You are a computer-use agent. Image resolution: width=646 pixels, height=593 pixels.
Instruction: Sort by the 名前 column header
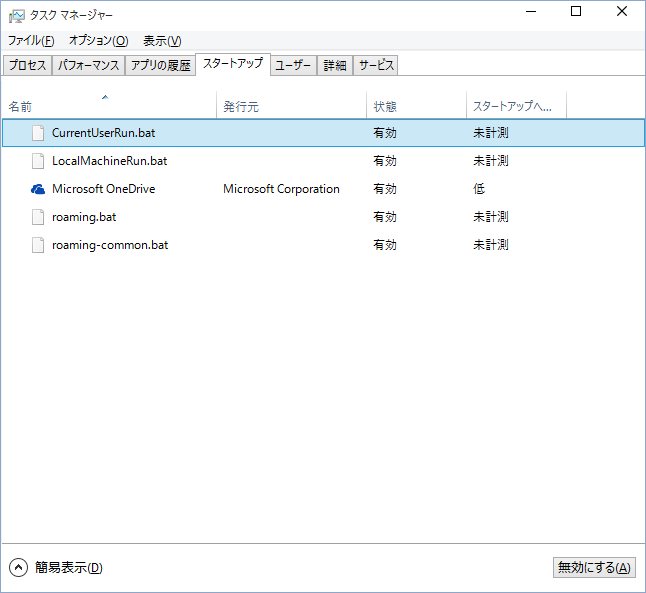point(109,106)
